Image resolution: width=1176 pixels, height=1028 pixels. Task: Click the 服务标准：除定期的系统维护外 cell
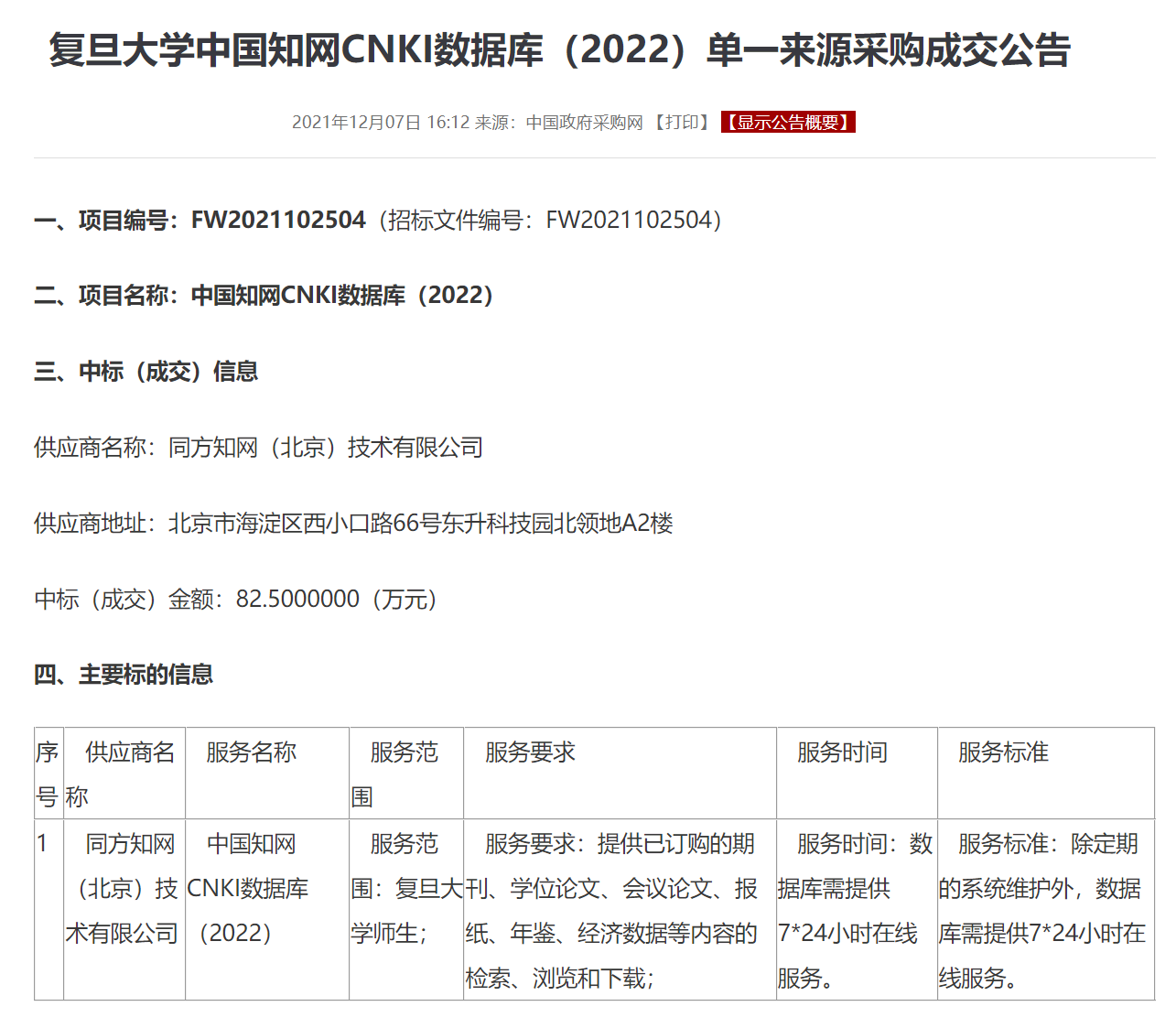tap(1046, 909)
